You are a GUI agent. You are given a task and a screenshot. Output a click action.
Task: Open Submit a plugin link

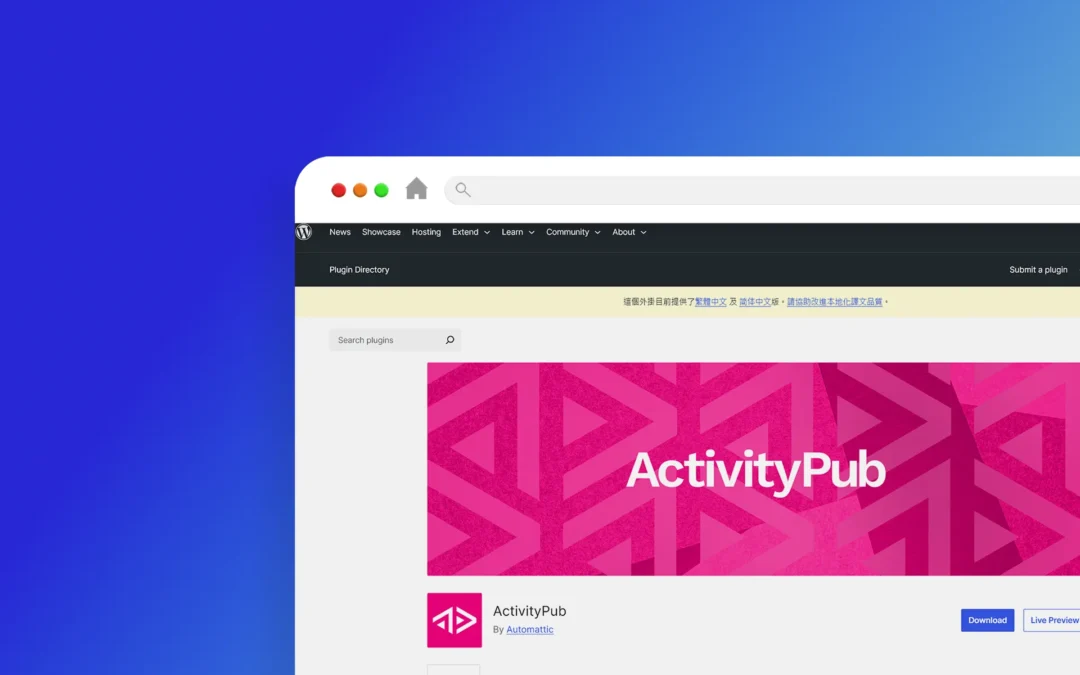click(1038, 270)
